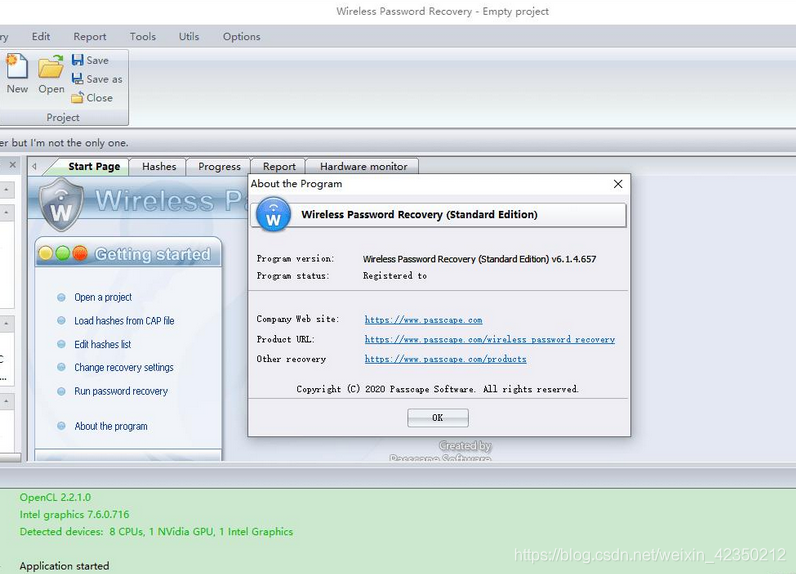Open the Utils menu

[189, 37]
